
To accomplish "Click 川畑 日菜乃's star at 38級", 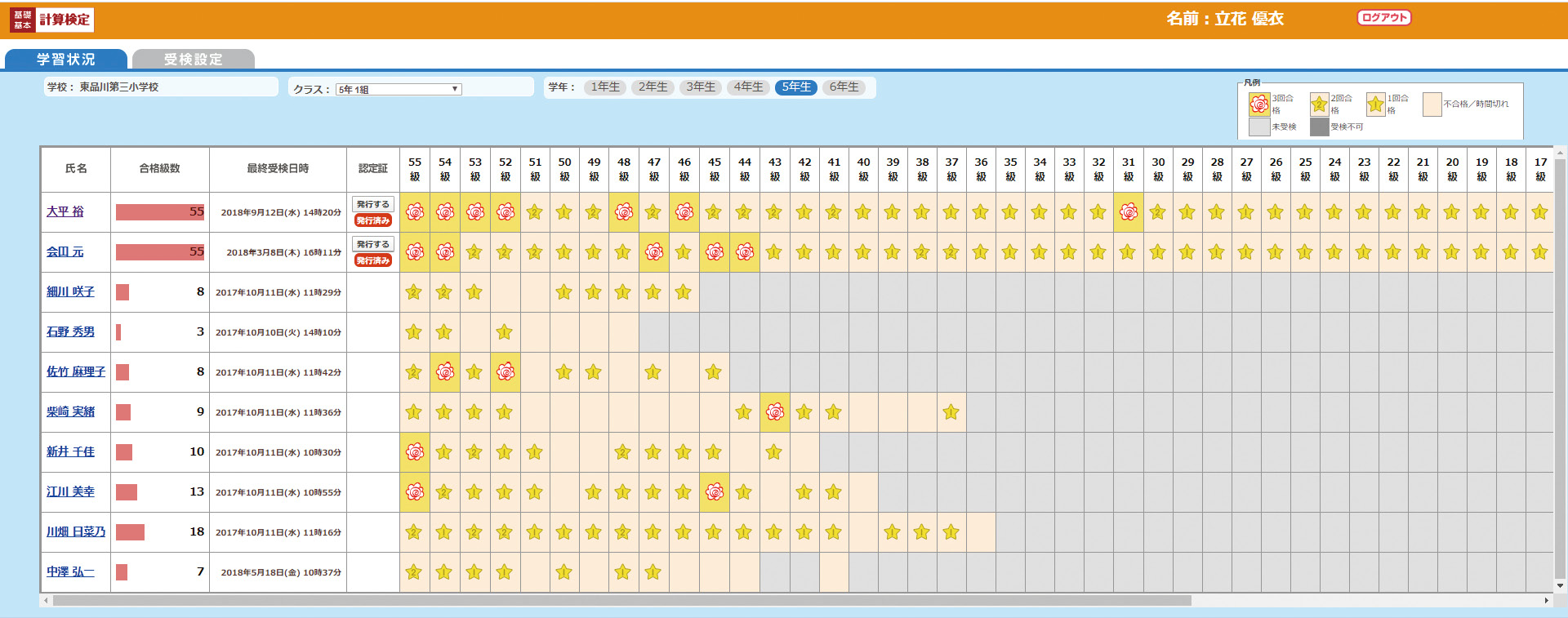I will coord(922,532).
